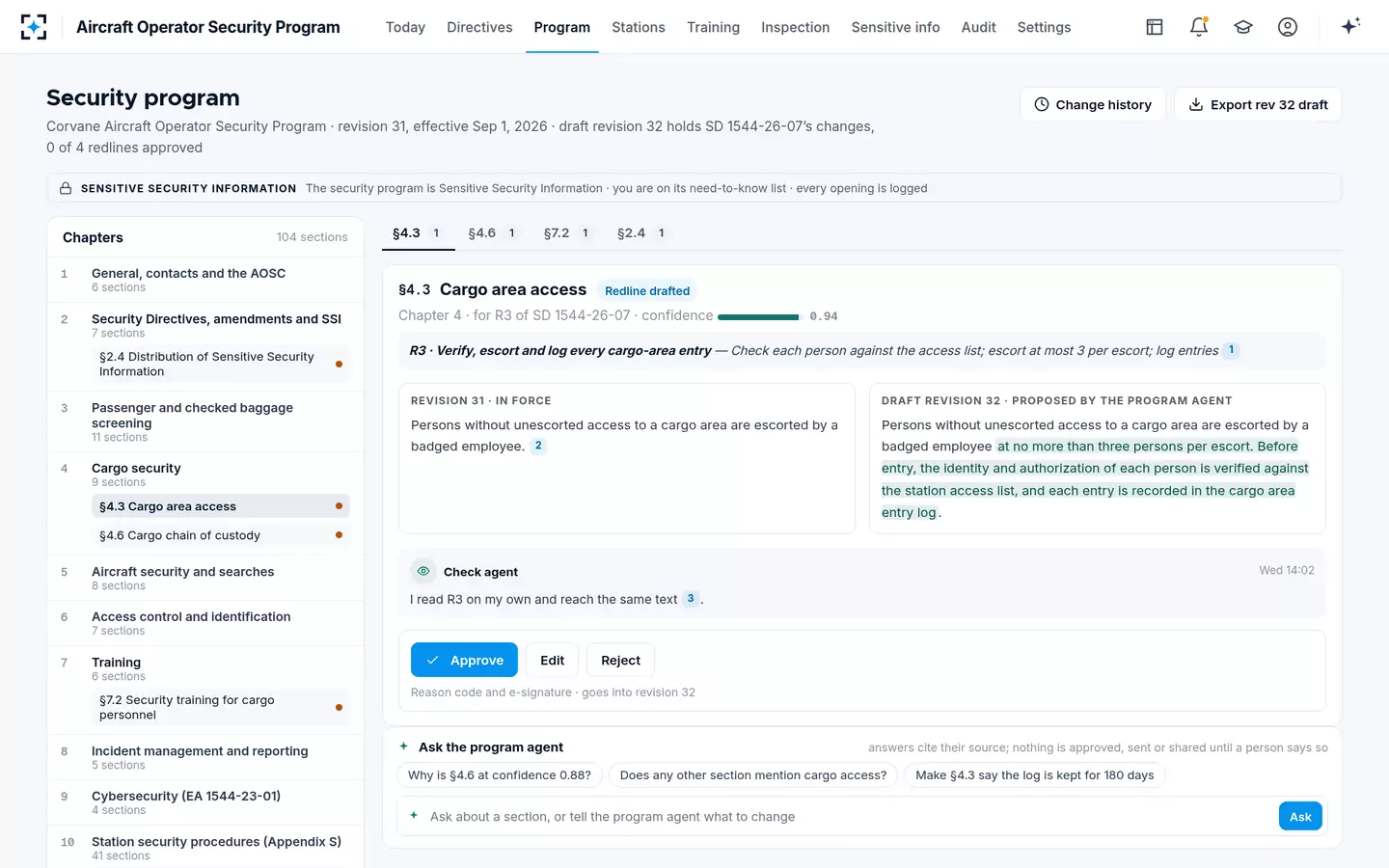
Task: Click the app logo icon
Action: 34,27
